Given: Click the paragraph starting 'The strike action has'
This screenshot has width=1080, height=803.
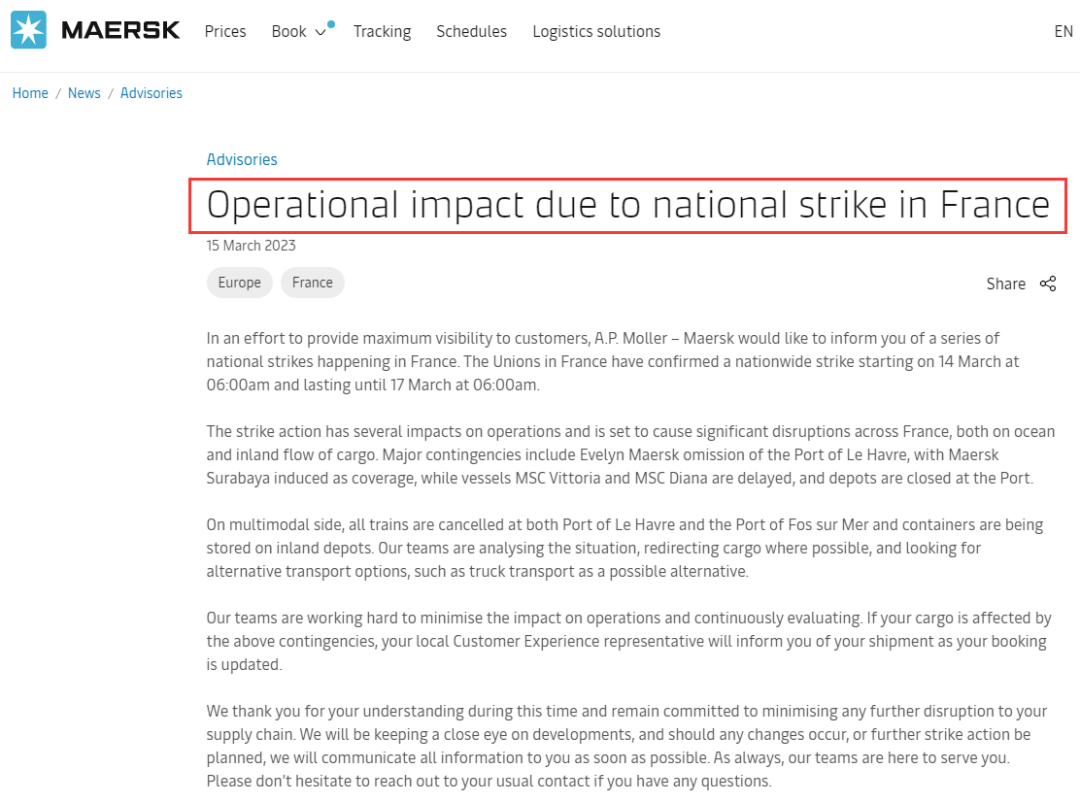Looking at the screenshot, I should [630, 455].
